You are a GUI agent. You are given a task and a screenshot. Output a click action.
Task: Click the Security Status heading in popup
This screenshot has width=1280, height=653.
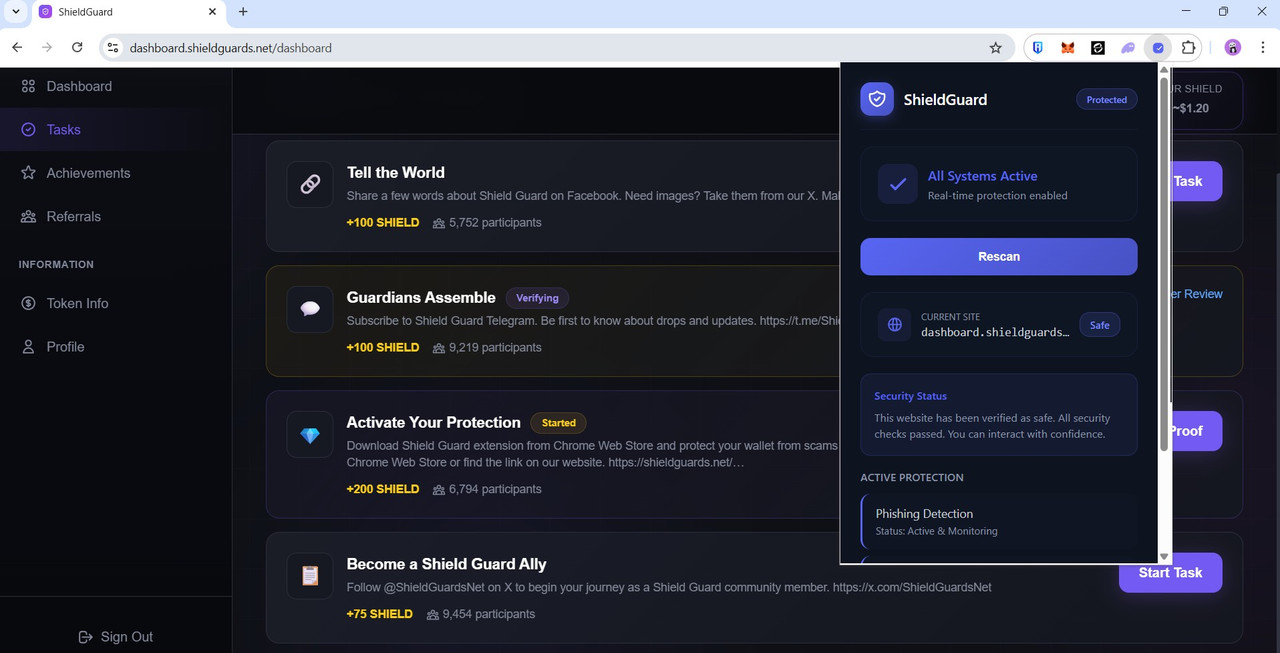pyautogui.click(x=910, y=396)
